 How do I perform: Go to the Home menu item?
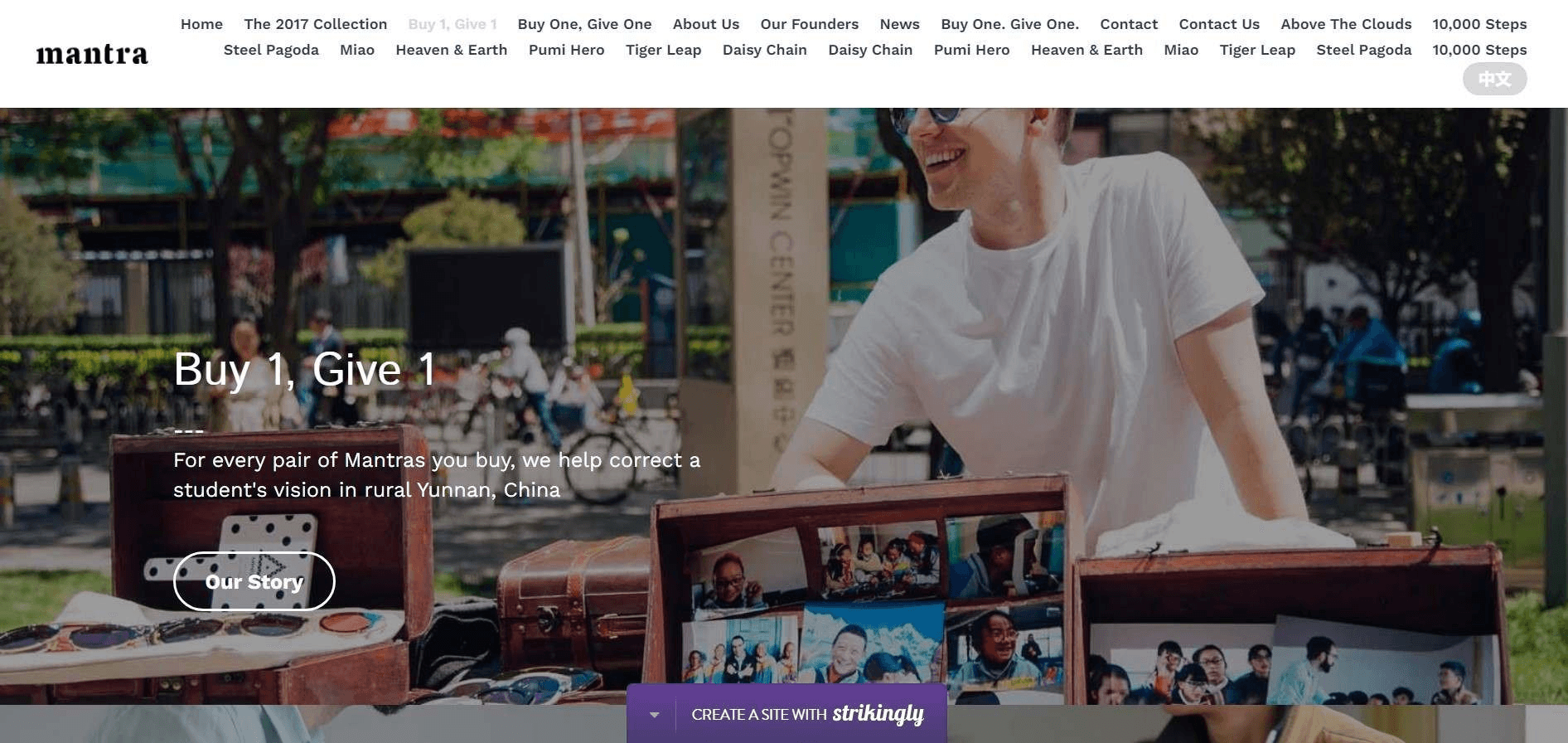[x=201, y=24]
